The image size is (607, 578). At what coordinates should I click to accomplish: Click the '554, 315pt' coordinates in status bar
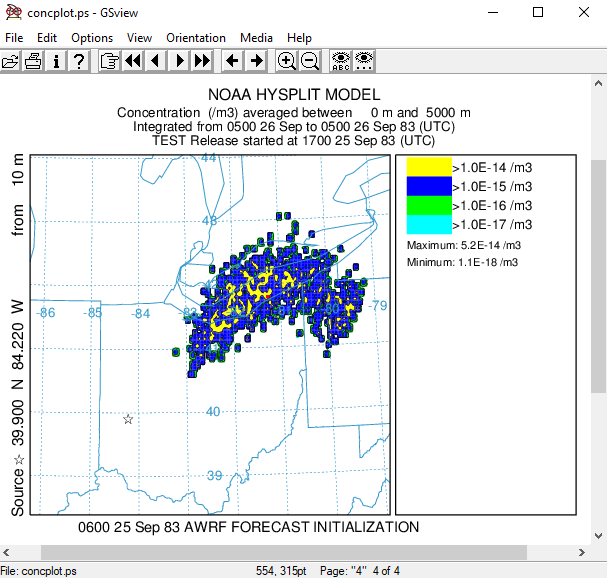pyautogui.click(x=281, y=571)
